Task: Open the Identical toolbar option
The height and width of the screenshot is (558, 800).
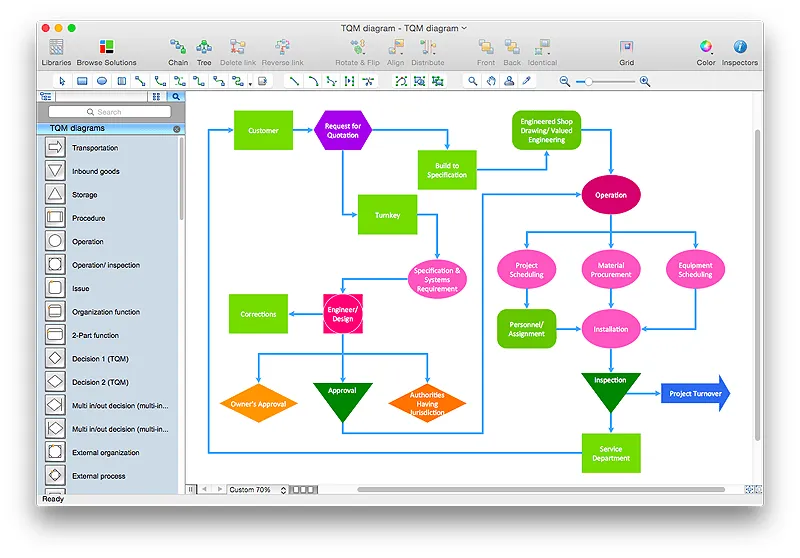Action: pyautogui.click(x=542, y=53)
